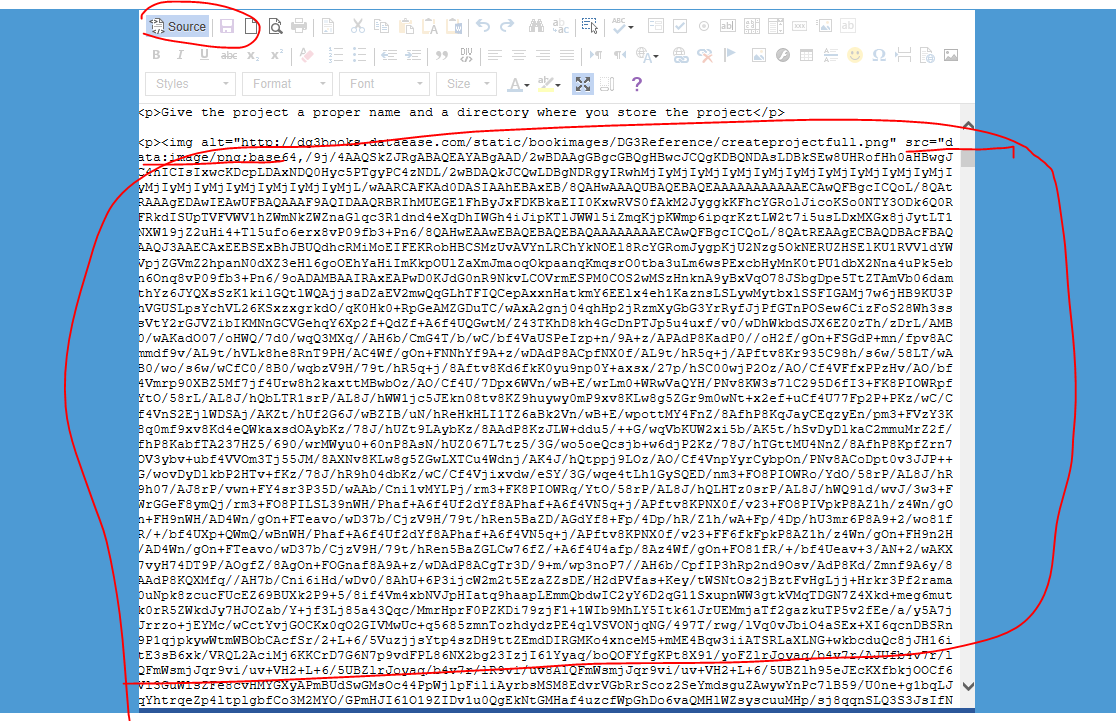The image size is (1116, 721).
Task: Insert a Selection Field form element
Action: pyautogui.click(x=776, y=26)
